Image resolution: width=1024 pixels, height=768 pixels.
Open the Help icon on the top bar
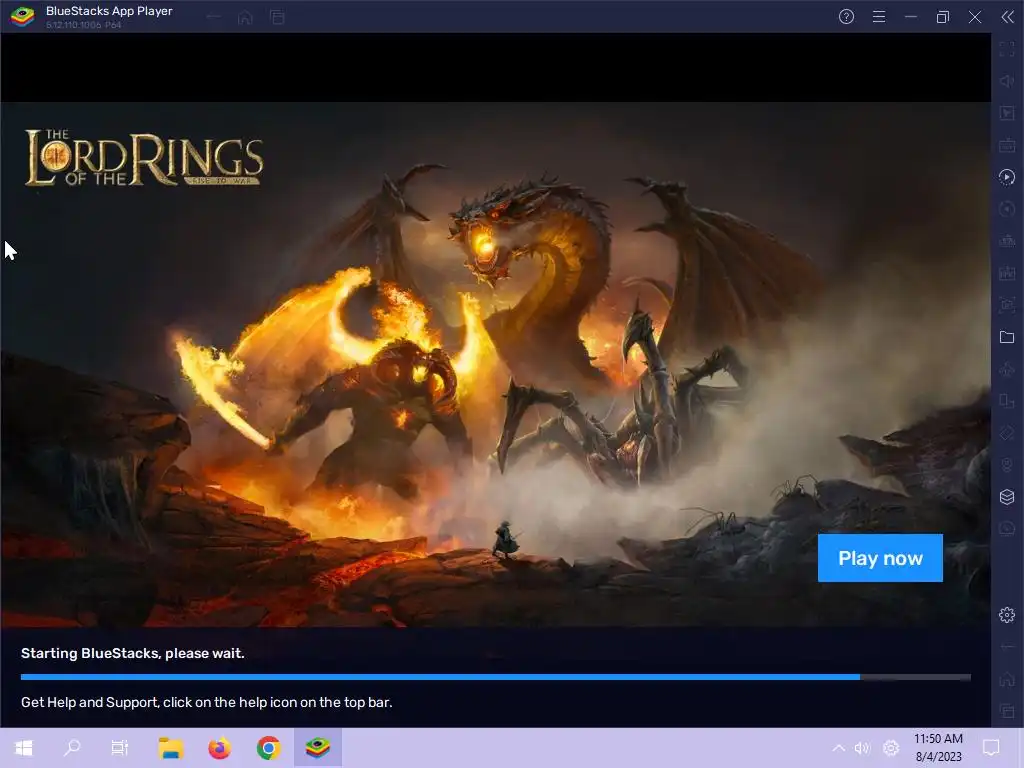click(x=846, y=17)
